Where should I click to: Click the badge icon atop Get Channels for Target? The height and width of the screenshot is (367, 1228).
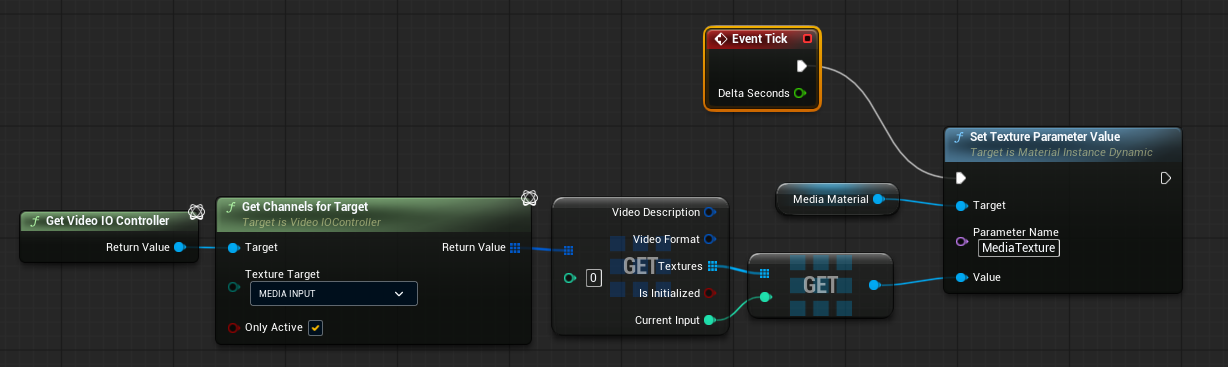[530, 199]
